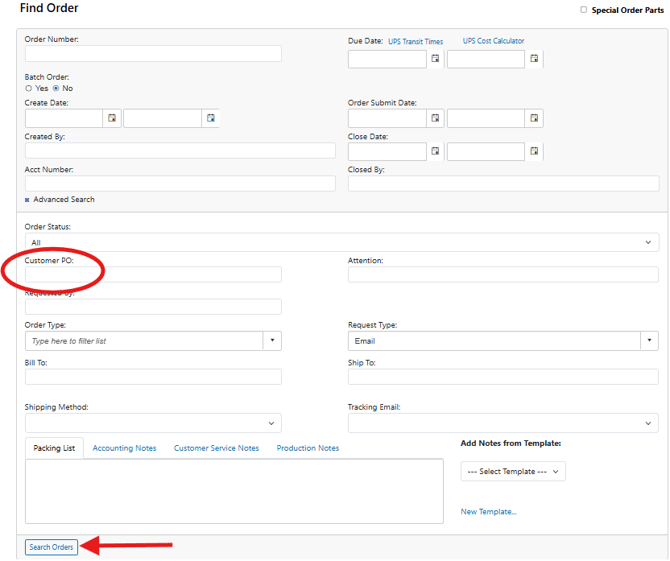This screenshot has width=670, height=561.
Task: Click the Search Orders button
Action: [51, 547]
